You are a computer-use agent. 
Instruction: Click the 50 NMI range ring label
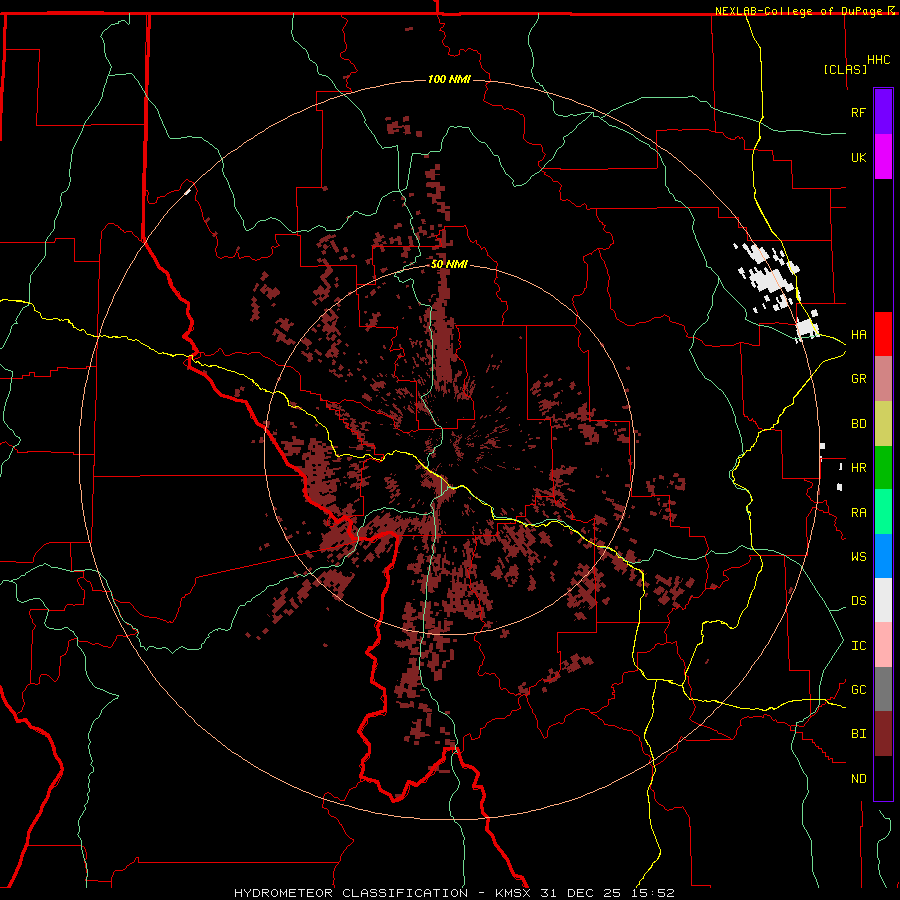tap(449, 264)
